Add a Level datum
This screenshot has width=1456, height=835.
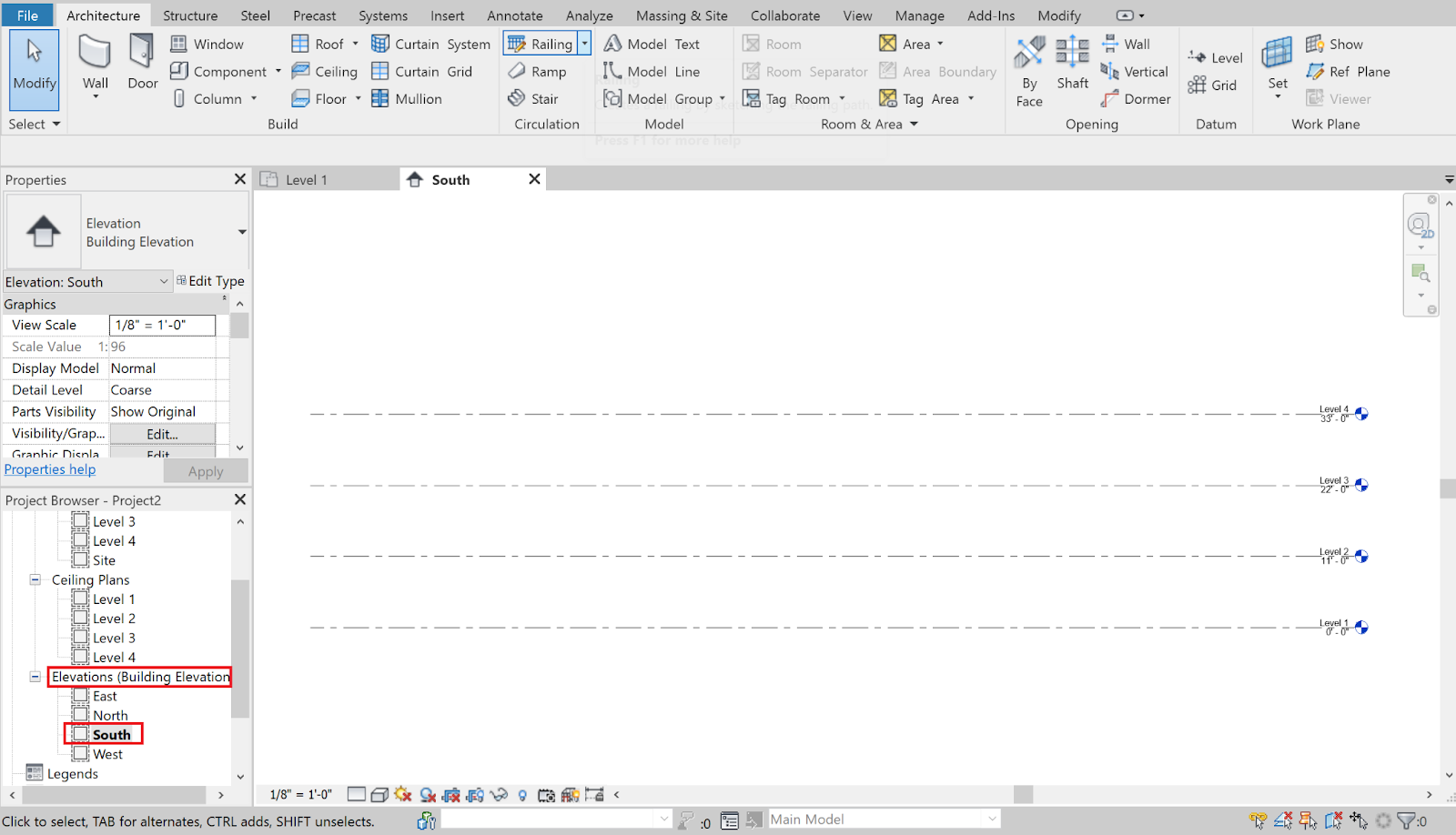1215,57
